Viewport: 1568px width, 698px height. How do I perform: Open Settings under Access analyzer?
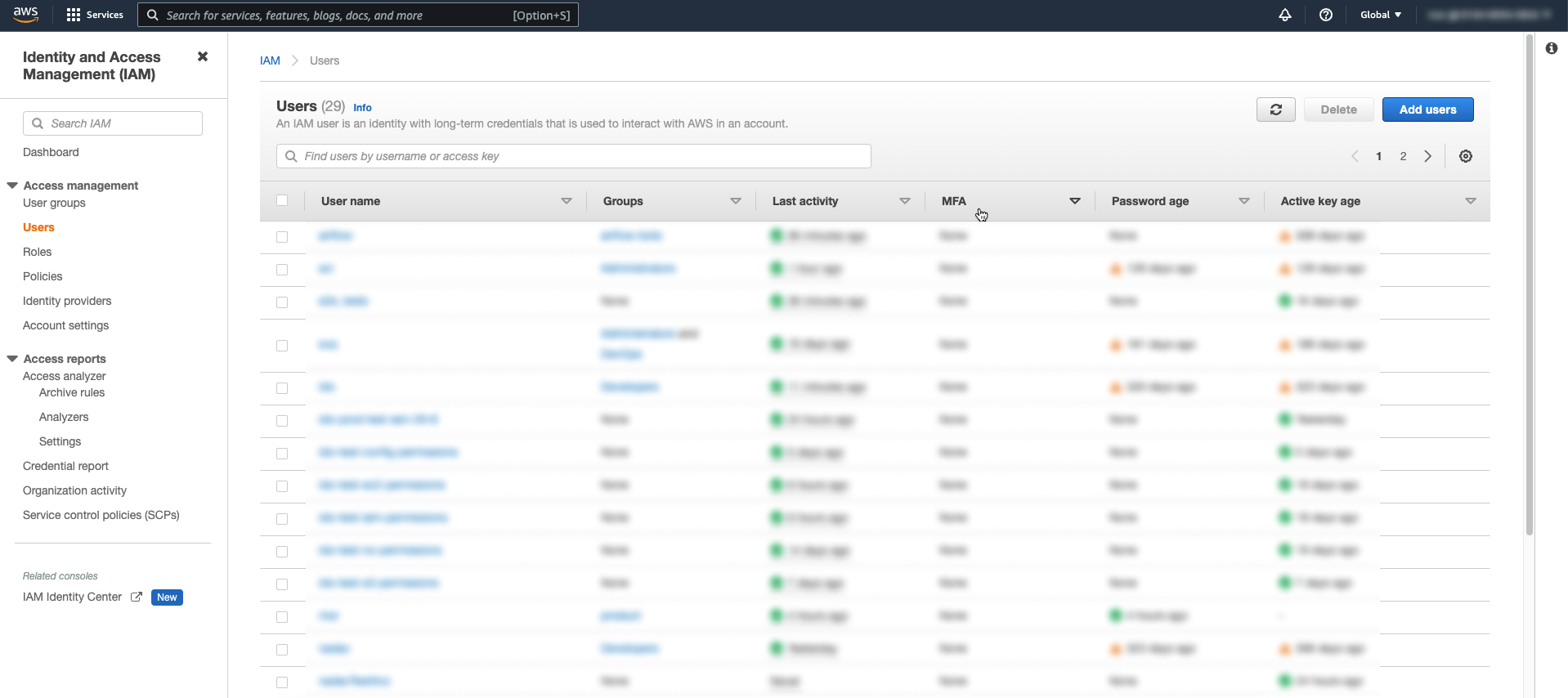click(x=60, y=441)
